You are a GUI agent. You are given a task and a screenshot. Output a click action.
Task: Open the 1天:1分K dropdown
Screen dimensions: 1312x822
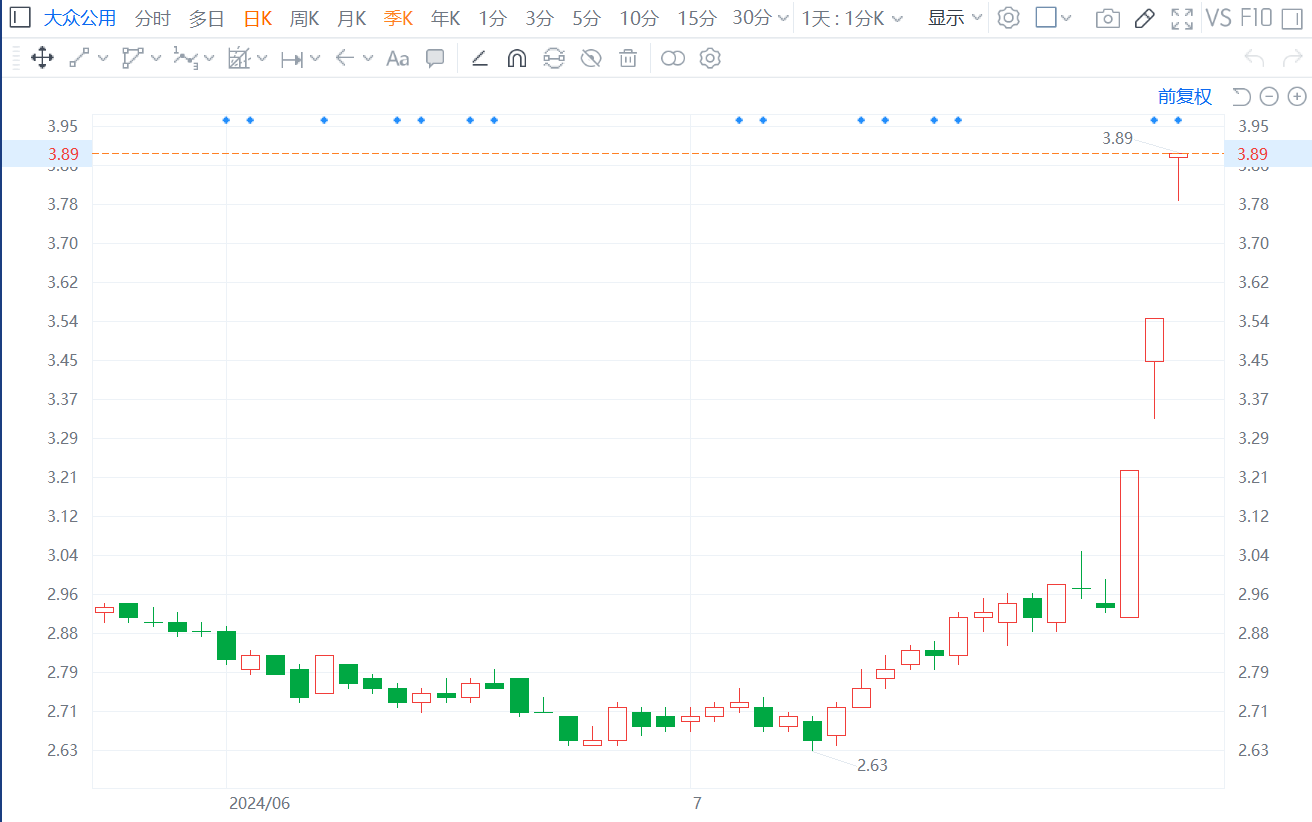(x=852, y=18)
